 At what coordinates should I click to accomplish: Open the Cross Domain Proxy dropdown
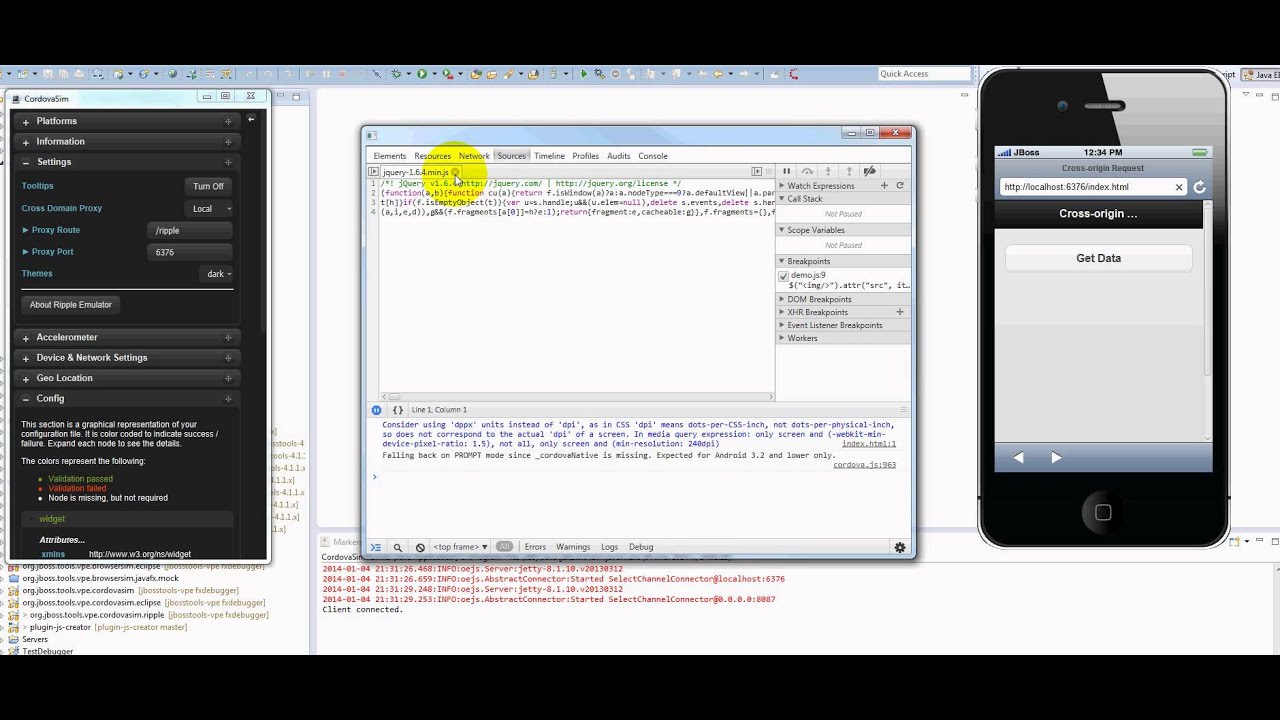pos(209,209)
